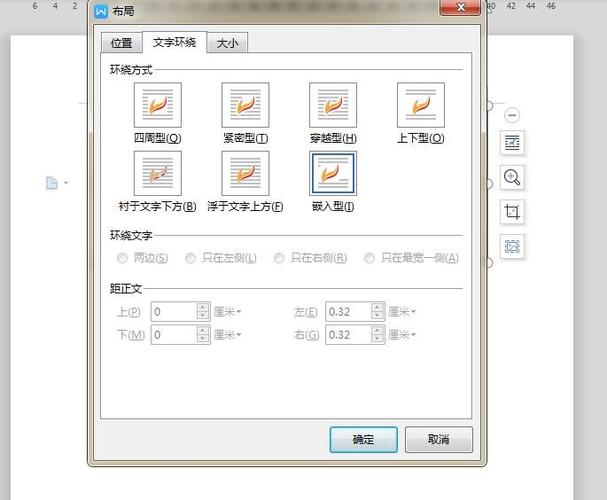Switch to the 大小 tab
This screenshot has height=500, width=607.
coord(227,43)
